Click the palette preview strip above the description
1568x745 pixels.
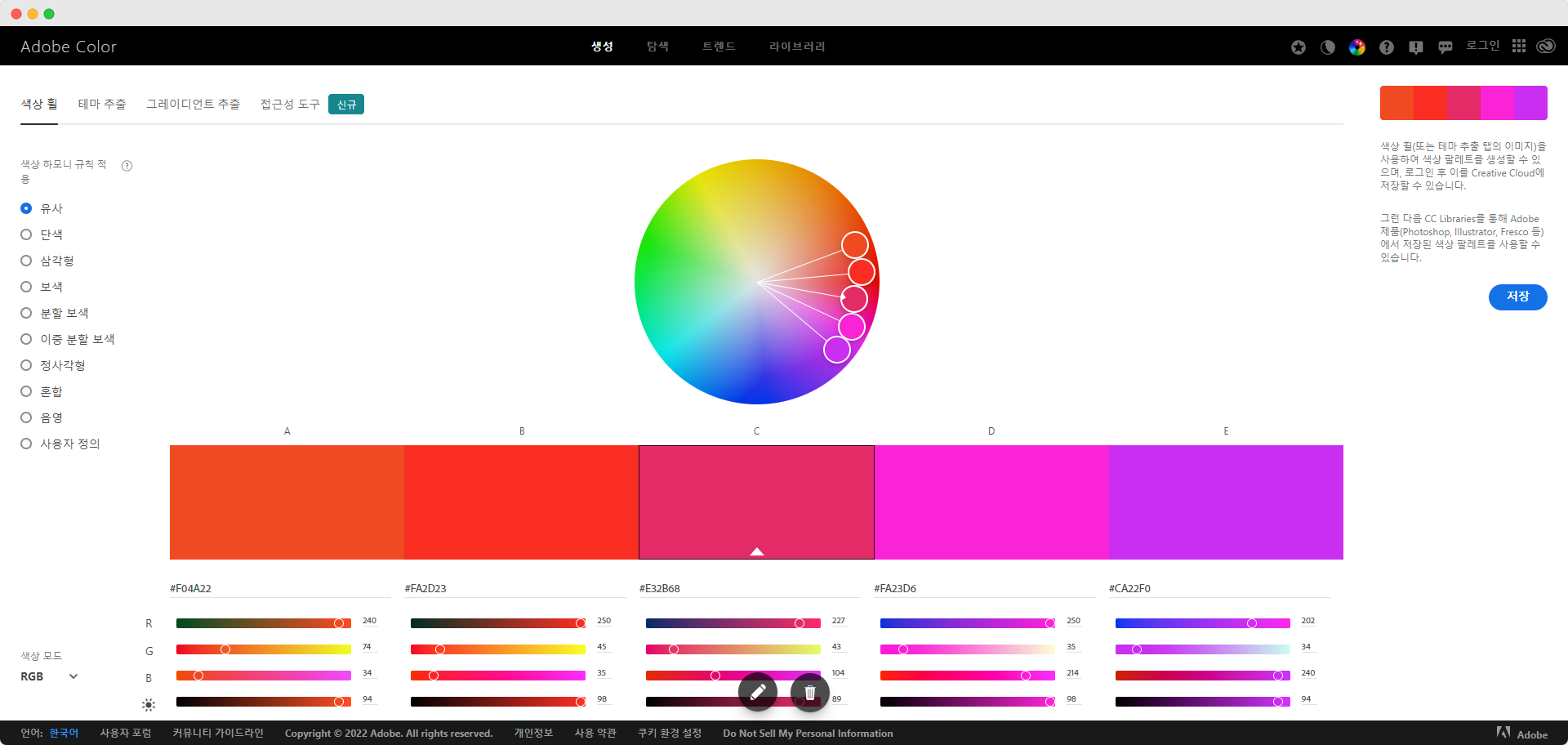(1463, 103)
